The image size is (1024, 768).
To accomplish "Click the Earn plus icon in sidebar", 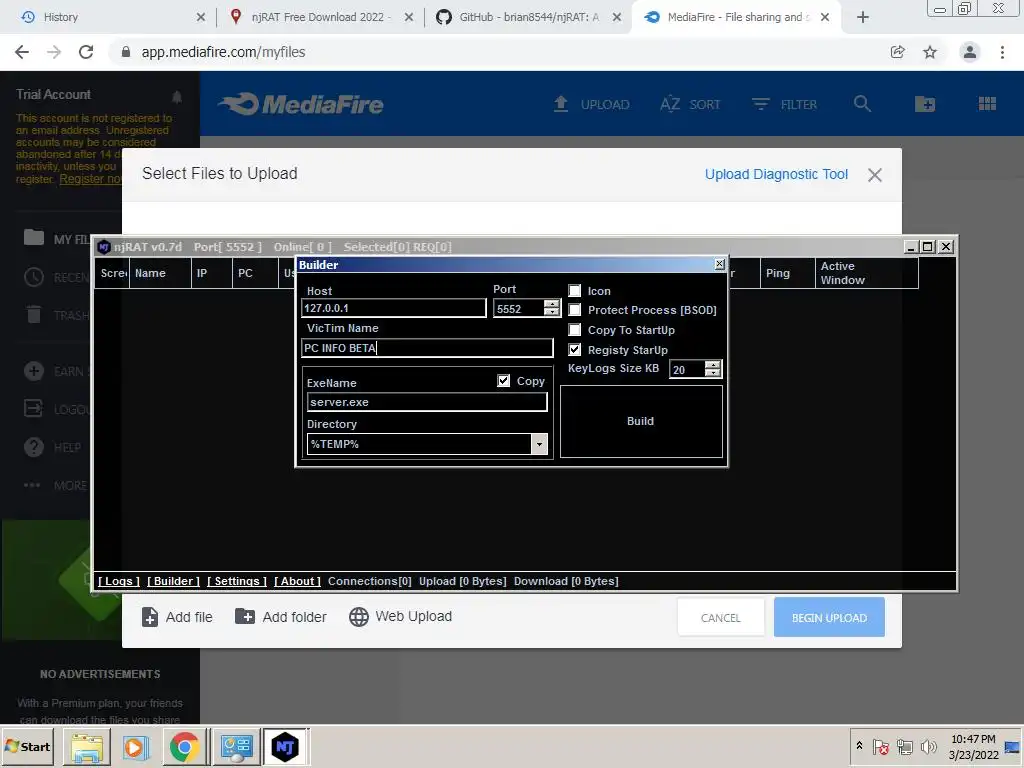I will click(x=34, y=371).
